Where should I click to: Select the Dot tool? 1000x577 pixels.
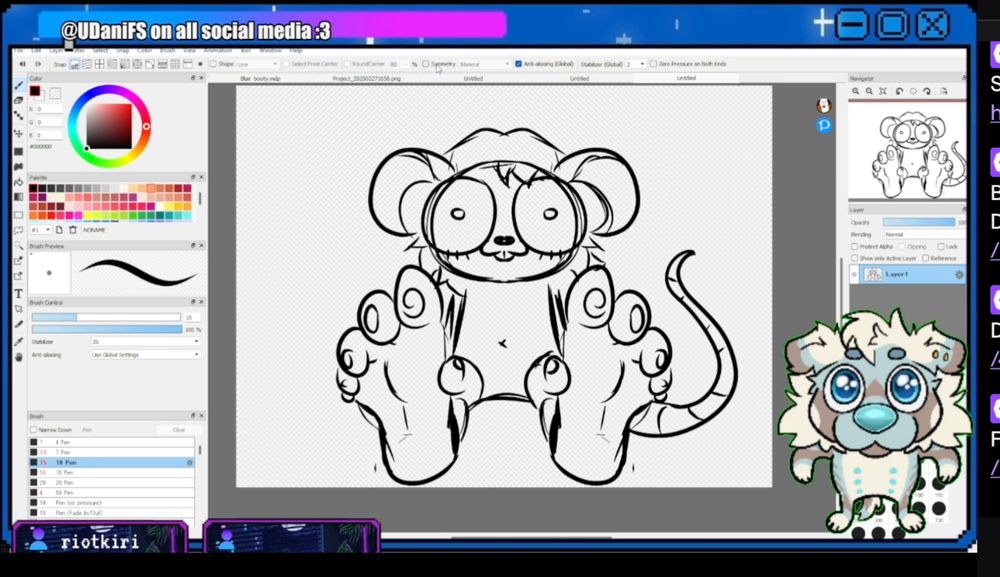point(18,117)
